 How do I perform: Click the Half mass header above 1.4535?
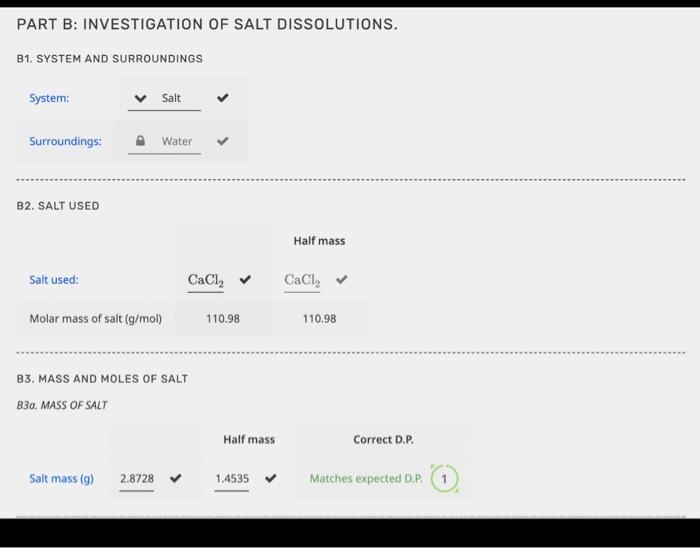point(249,440)
